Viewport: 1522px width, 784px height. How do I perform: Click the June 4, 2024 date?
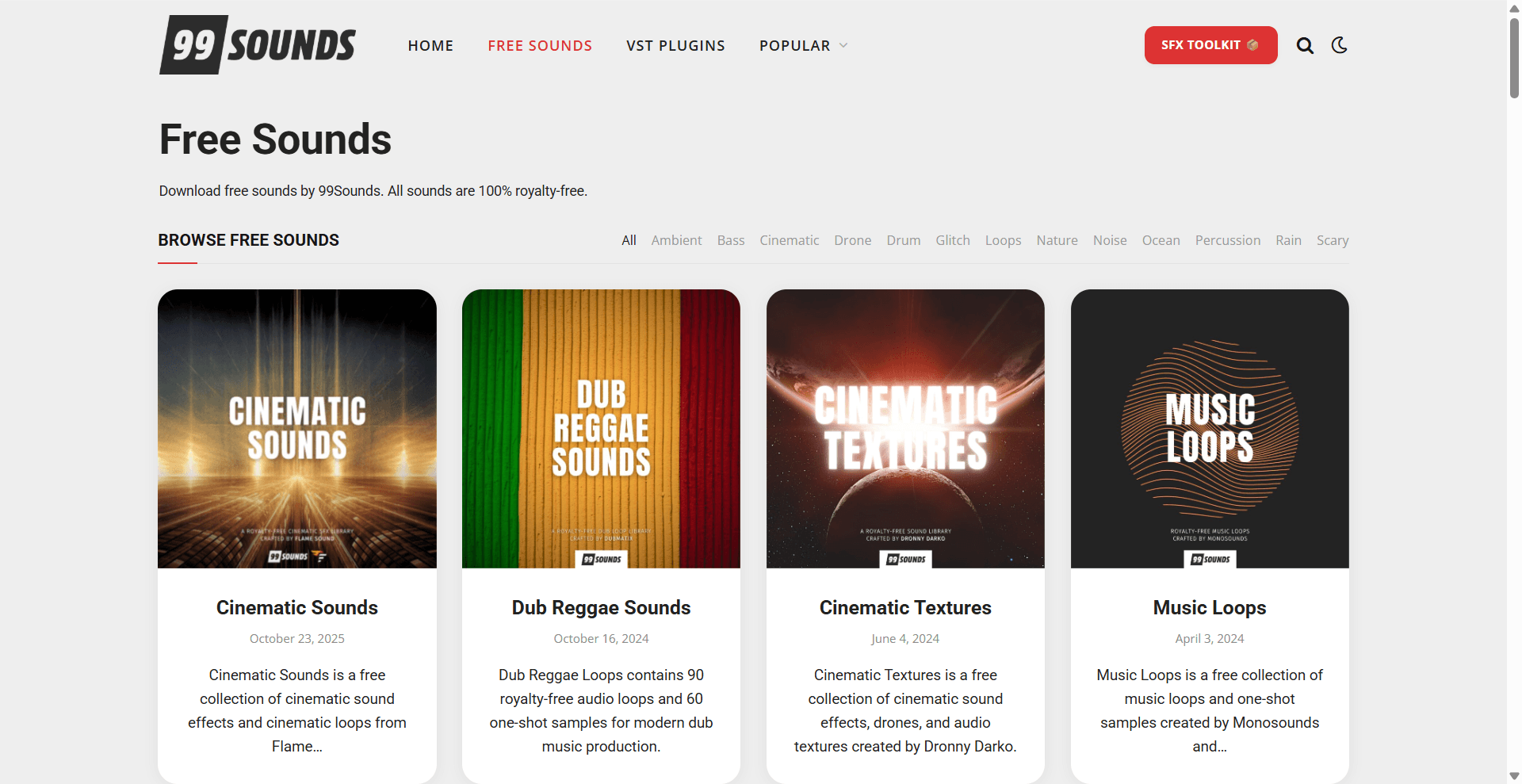point(905,639)
